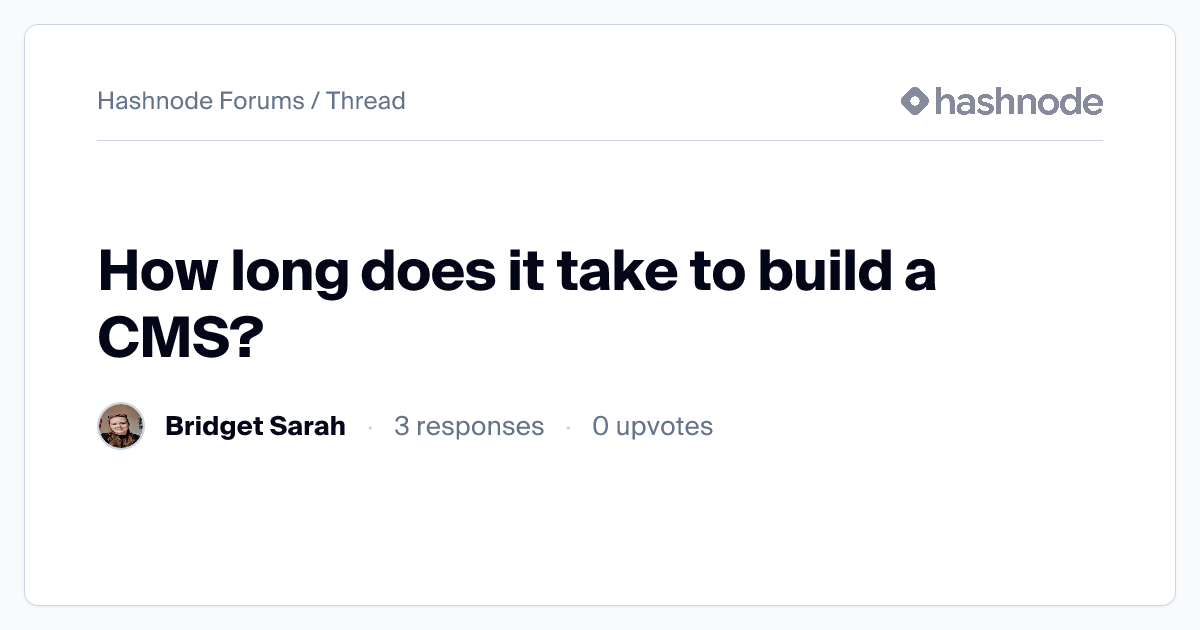This screenshot has width=1200, height=630.
Task: Click the word "CMS?" in the title
Action: coord(180,339)
